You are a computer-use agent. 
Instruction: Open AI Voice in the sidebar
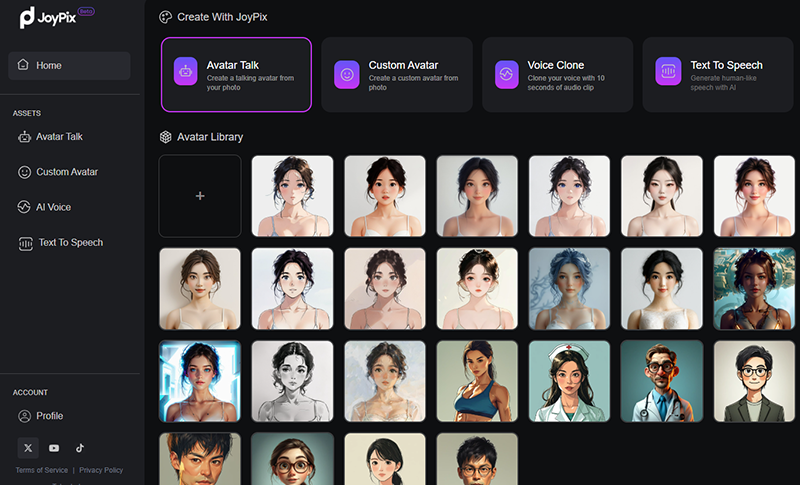coord(53,207)
